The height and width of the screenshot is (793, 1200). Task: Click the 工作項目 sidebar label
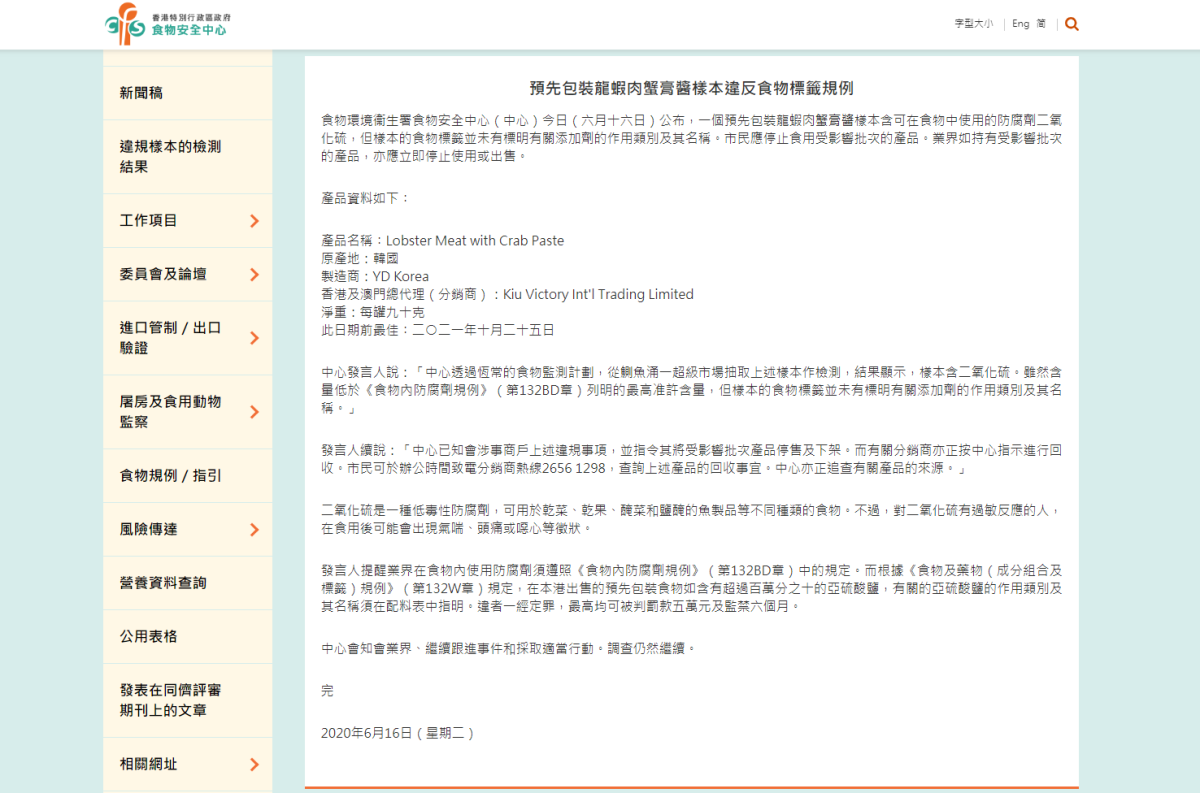coord(148,221)
